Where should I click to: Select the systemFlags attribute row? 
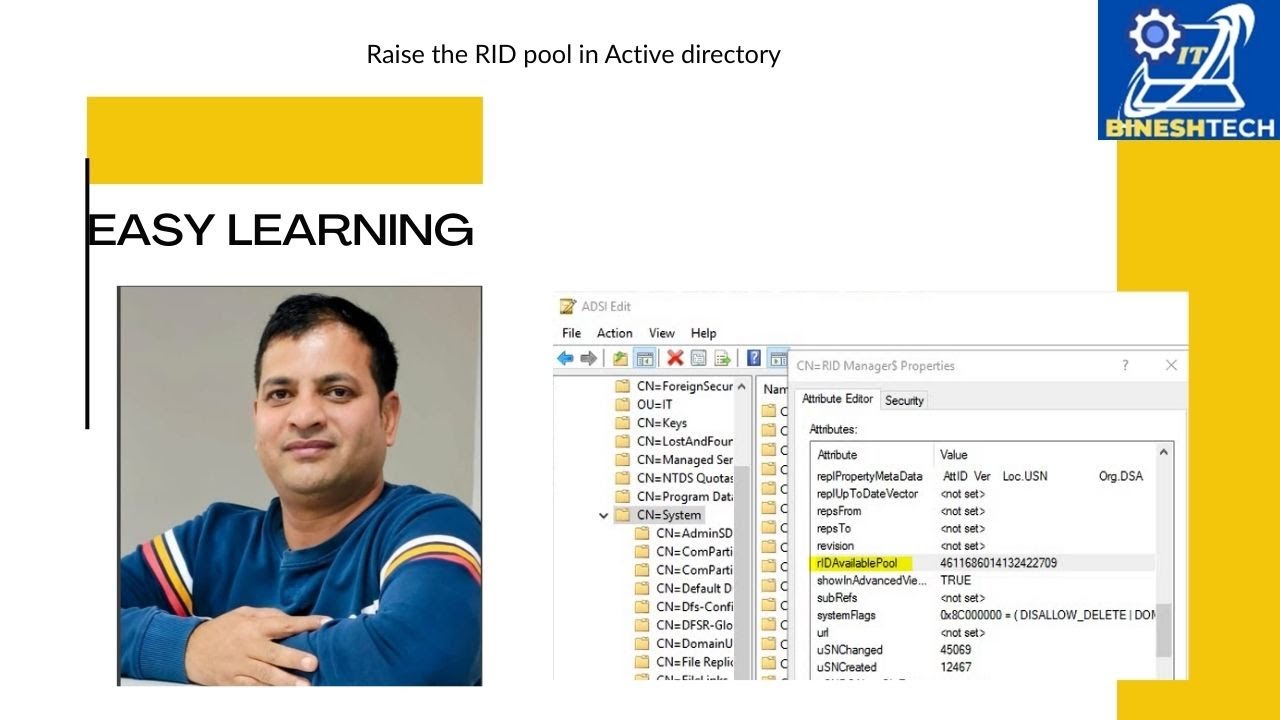(x=983, y=615)
